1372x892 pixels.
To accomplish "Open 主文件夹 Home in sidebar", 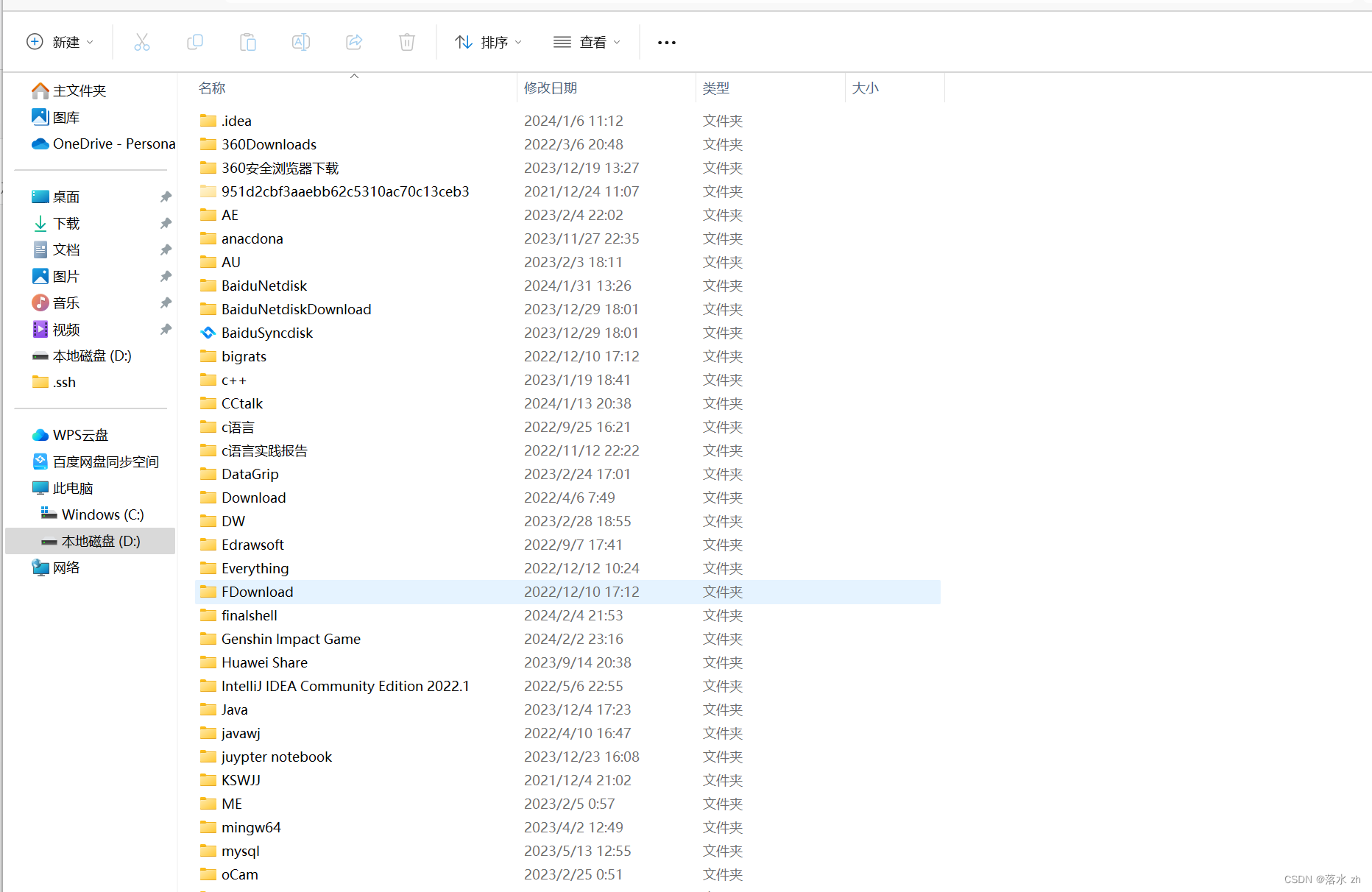I will click(69, 91).
